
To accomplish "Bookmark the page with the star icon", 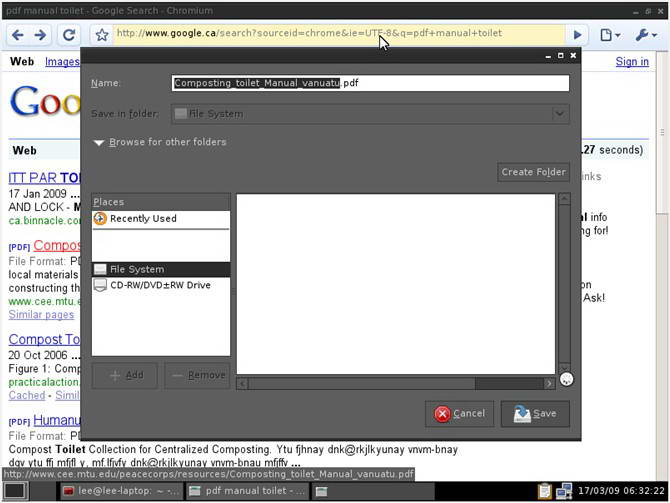I will [101, 34].
